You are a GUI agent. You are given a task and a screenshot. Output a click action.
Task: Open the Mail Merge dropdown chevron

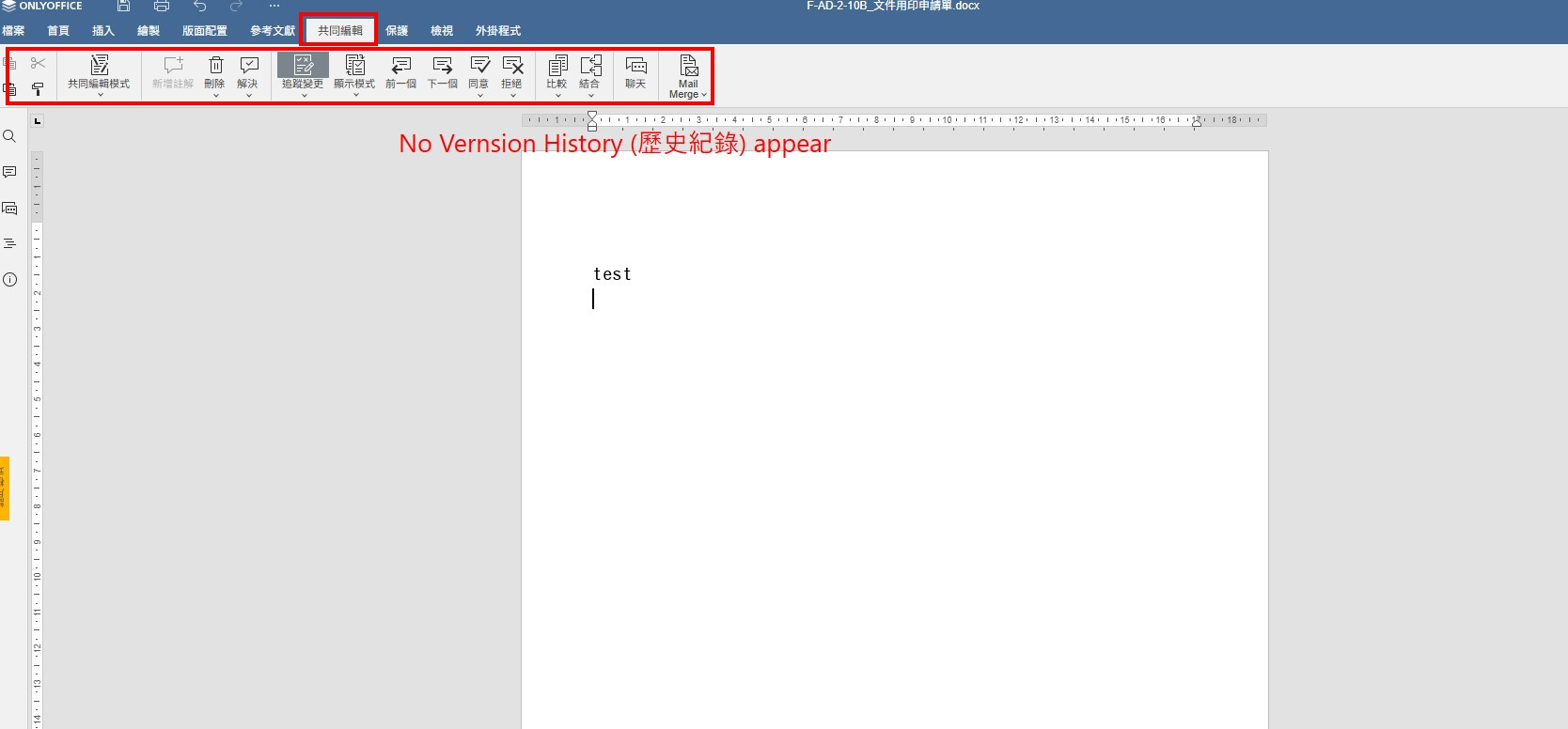[703, 95]
